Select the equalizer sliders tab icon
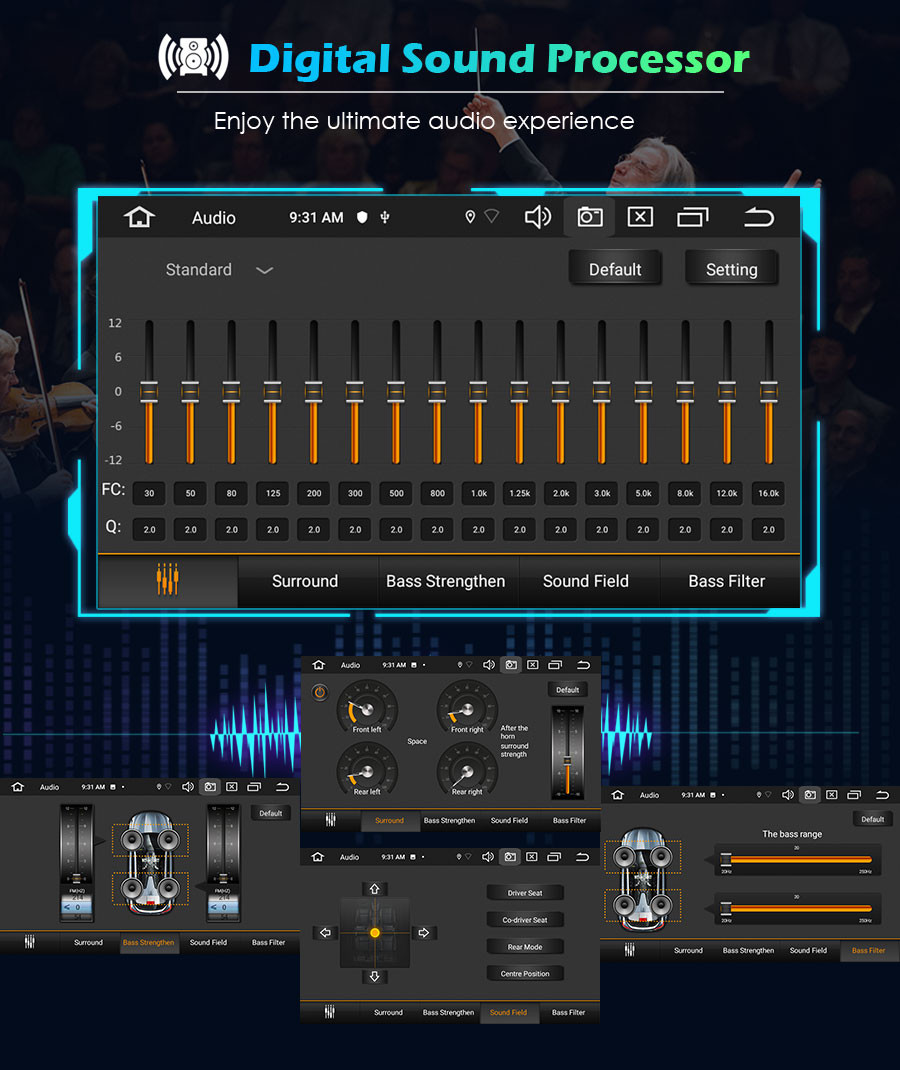Viewport: 900px width, 1070px height. 168,580
